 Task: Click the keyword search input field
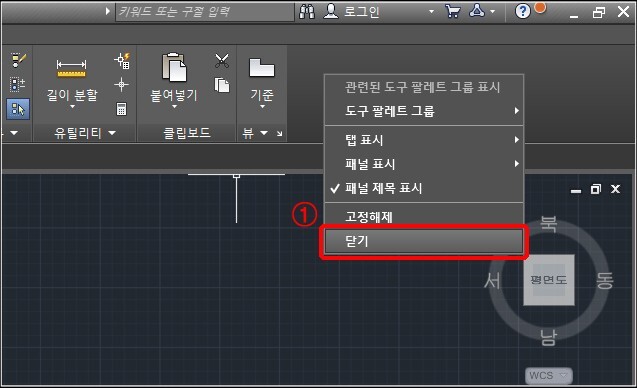pos(205,11)
